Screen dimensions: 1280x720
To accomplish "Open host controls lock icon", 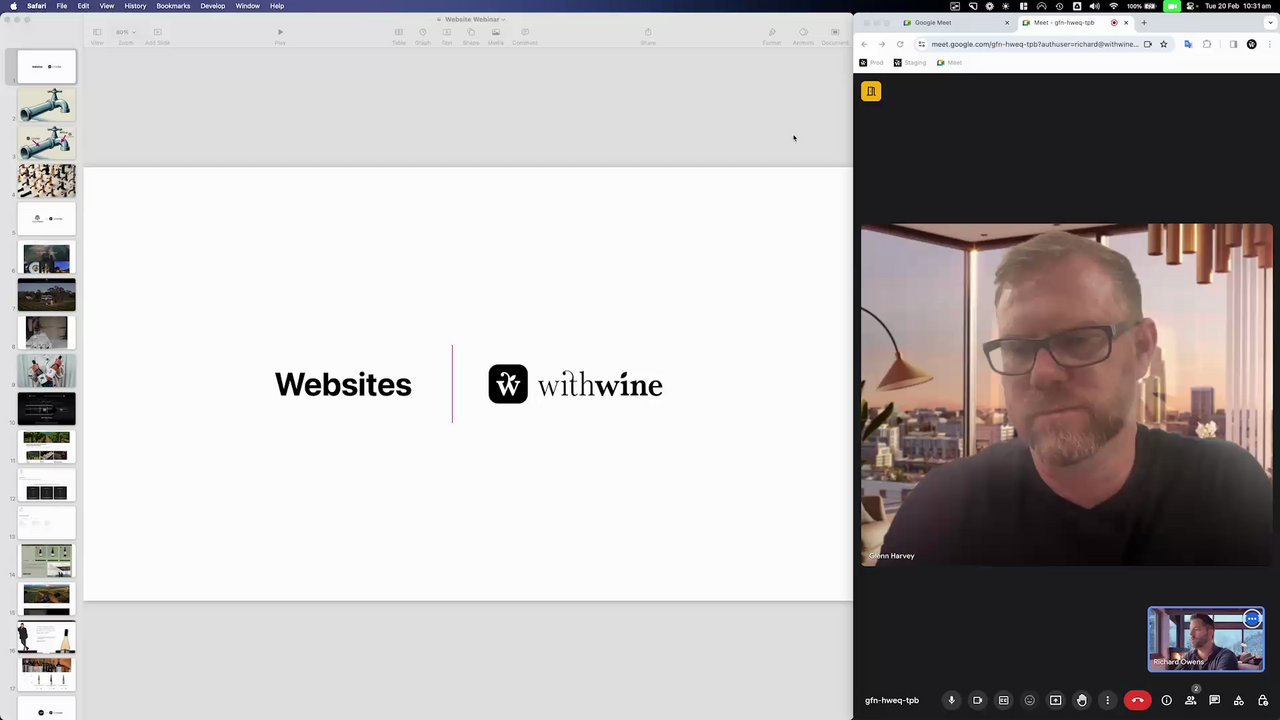I will click(1262, 700).
